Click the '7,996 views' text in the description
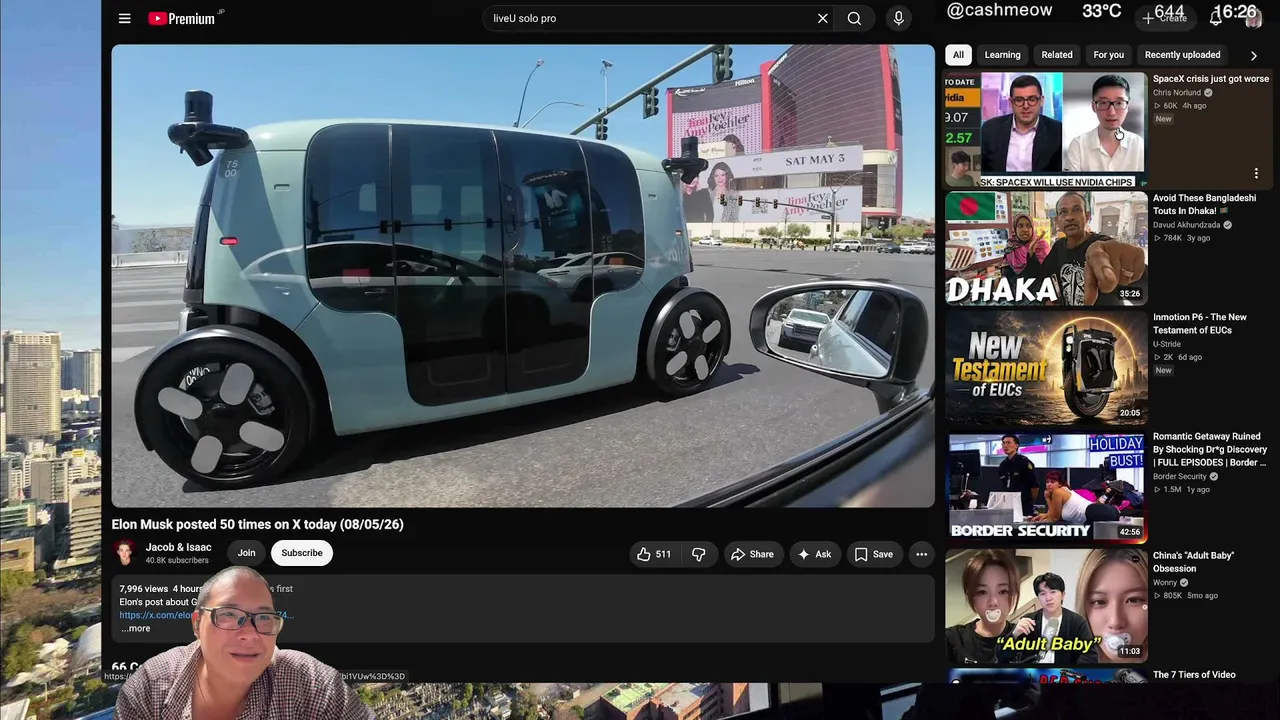 pos(143,589)
